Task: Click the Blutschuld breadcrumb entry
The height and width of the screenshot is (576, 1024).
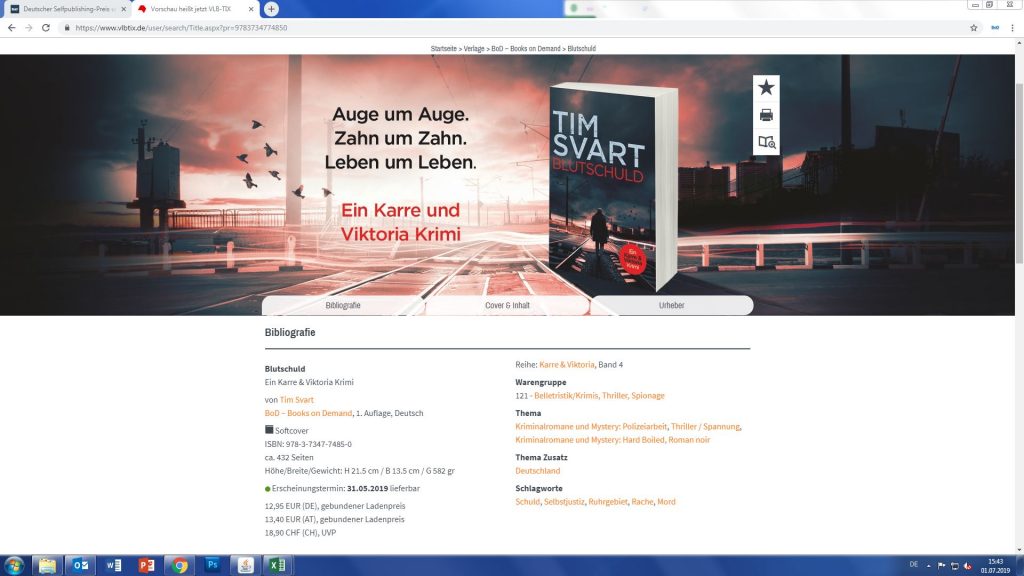Action: 581,48
